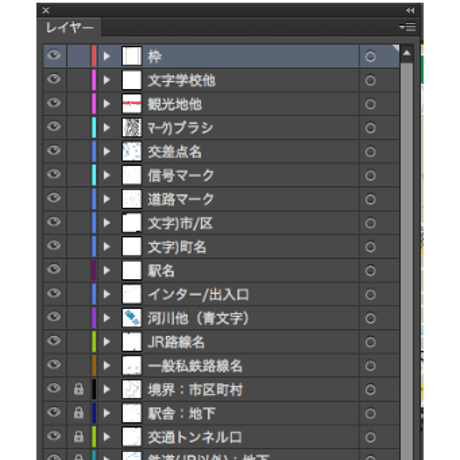
Task: Expand the 観光地他 layer
Action: pos(107,104)
